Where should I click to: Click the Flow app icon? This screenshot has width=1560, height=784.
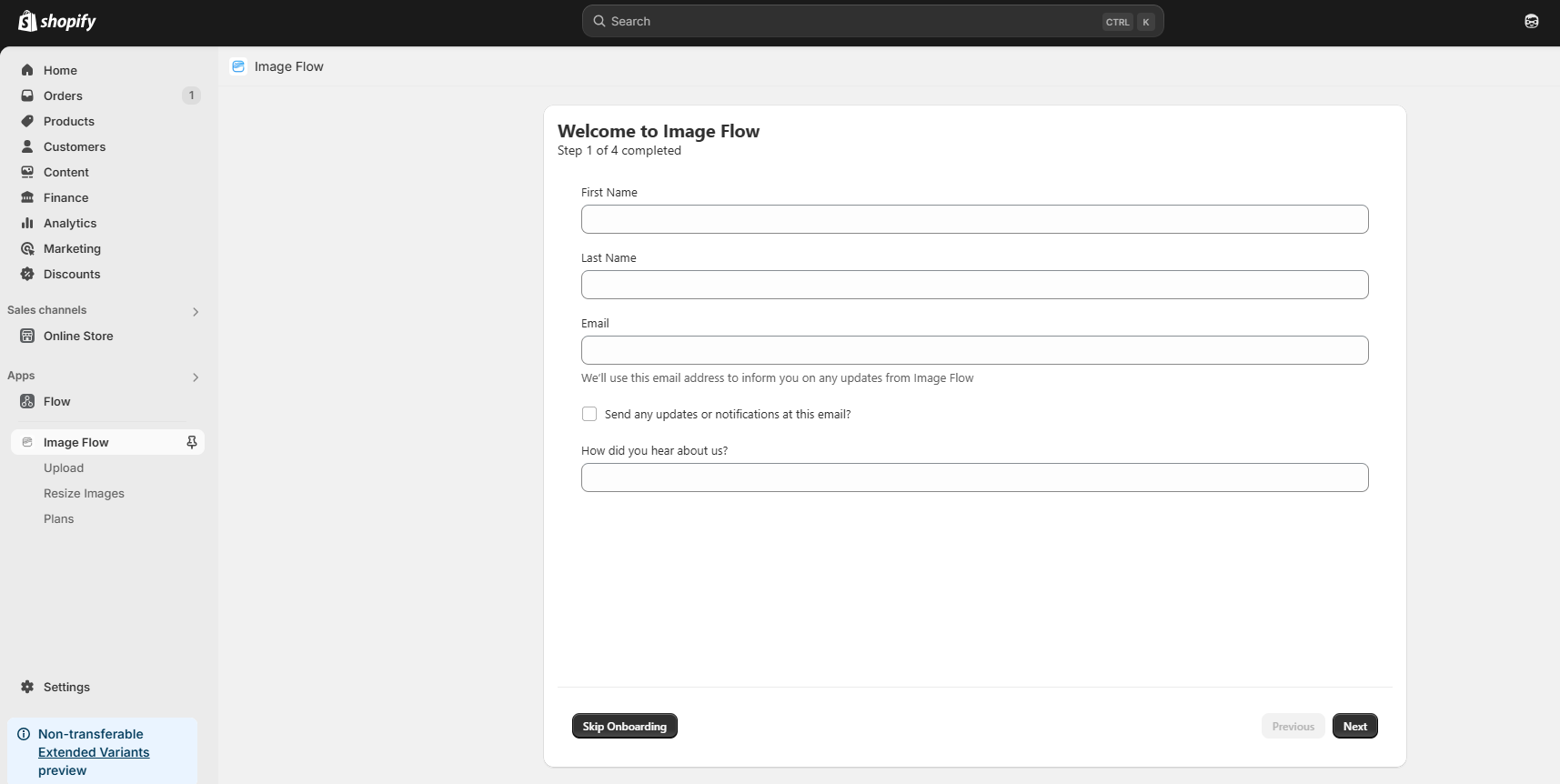pyautogui.click(x=27, y=401)
